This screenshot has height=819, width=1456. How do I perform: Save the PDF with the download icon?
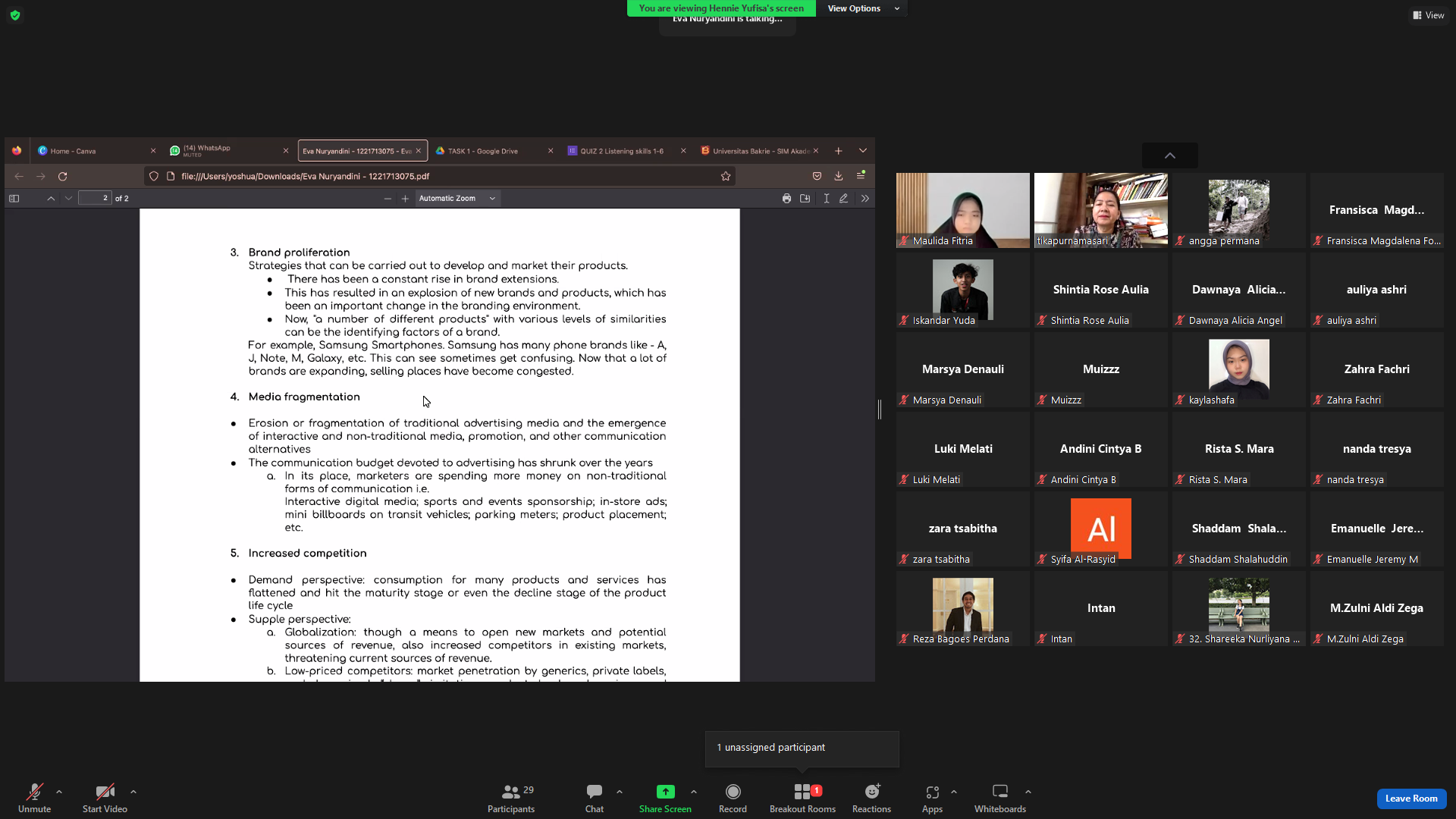click(x=805, y=199)
